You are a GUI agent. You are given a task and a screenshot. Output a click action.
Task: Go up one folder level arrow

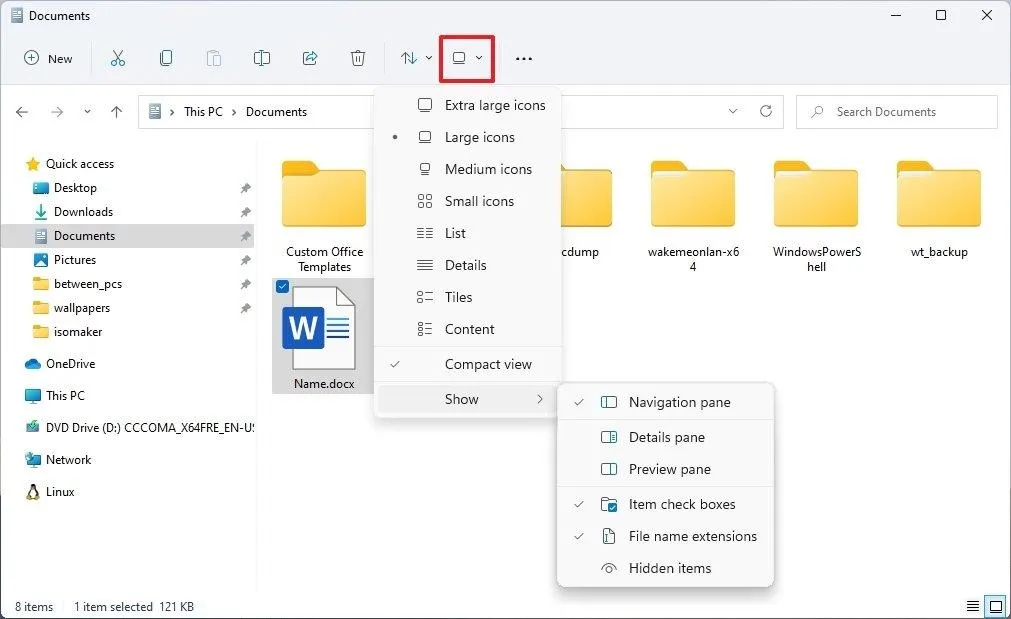pyautogui.click(x=116, y=112)
